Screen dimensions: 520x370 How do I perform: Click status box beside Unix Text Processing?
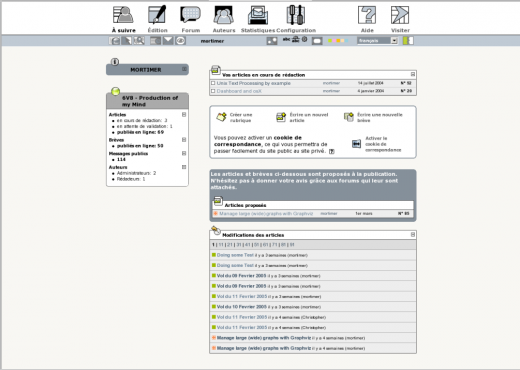click(213, 83)
